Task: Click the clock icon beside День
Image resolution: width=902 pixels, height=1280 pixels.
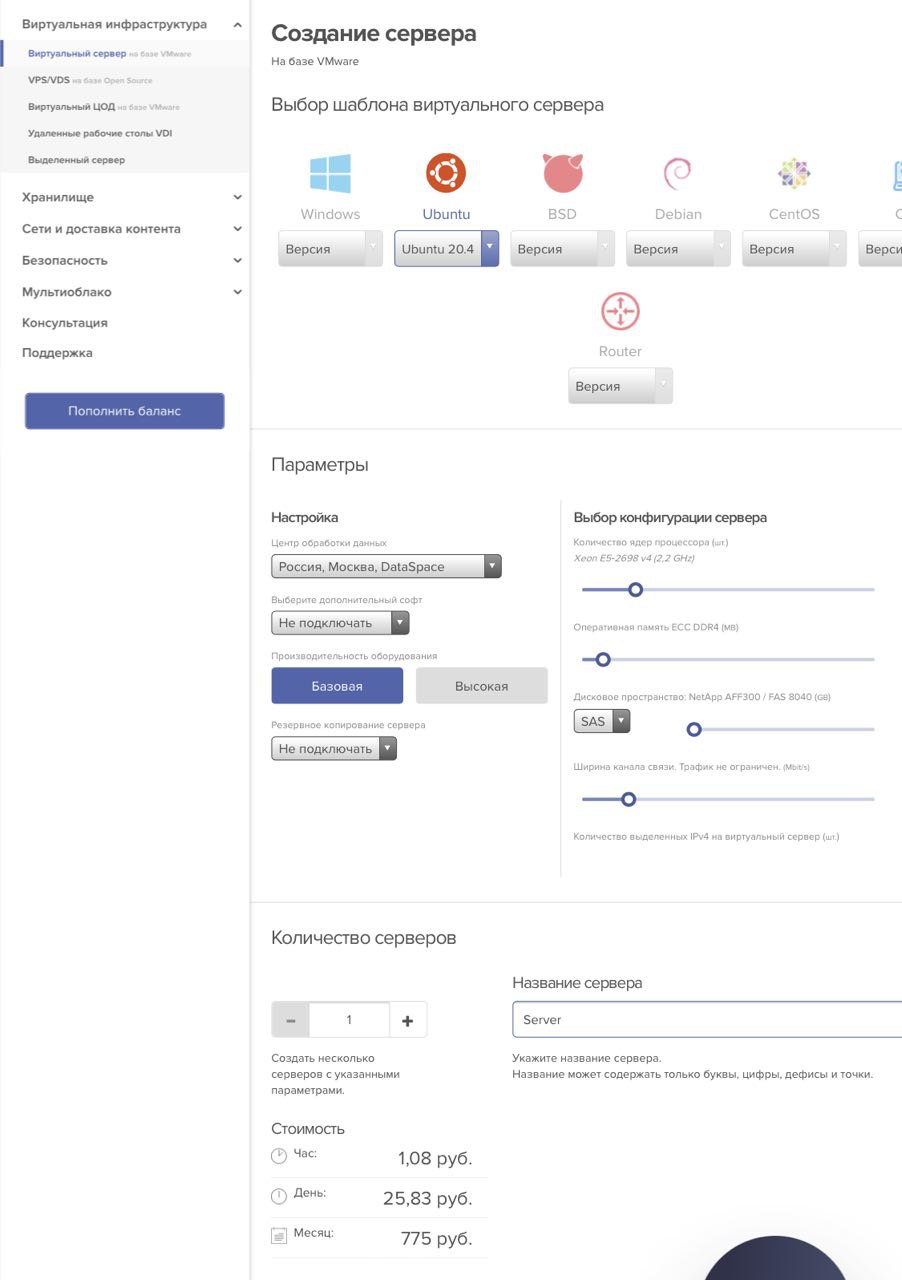Action: (279, 1196)
